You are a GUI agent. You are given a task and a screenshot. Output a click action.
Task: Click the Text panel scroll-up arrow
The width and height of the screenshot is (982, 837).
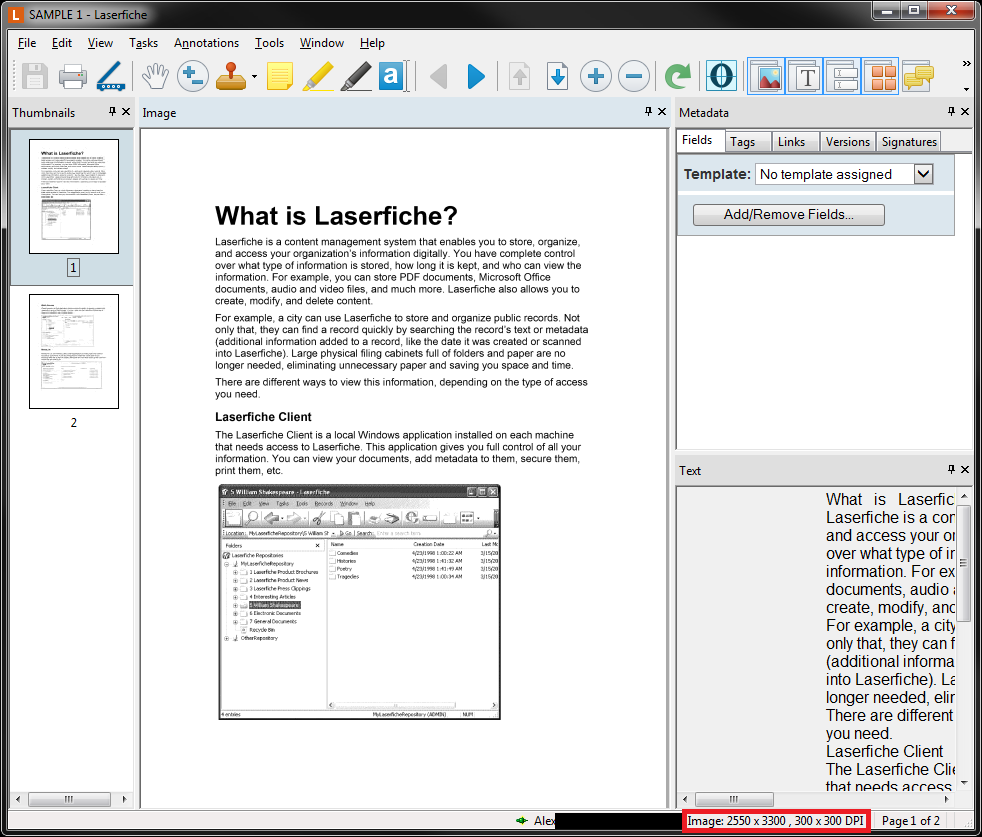[964, 496]
